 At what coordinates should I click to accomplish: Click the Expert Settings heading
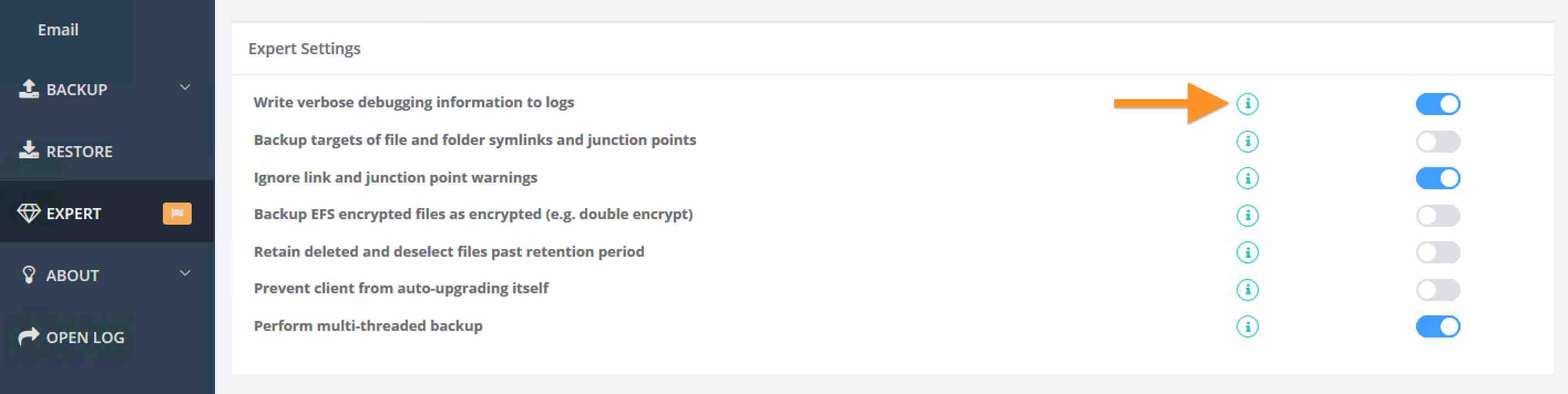(x=305, y=49)
